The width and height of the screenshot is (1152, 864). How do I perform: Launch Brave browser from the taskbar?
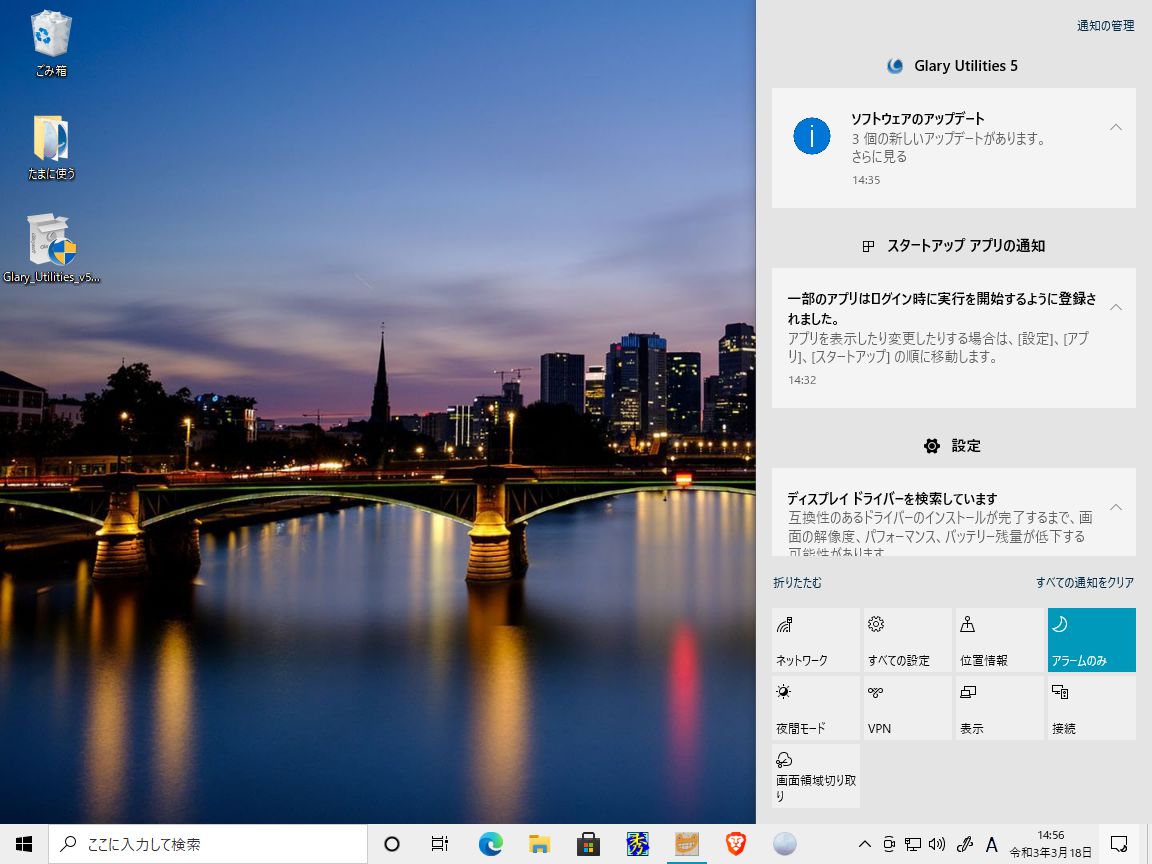coord(733,844)
